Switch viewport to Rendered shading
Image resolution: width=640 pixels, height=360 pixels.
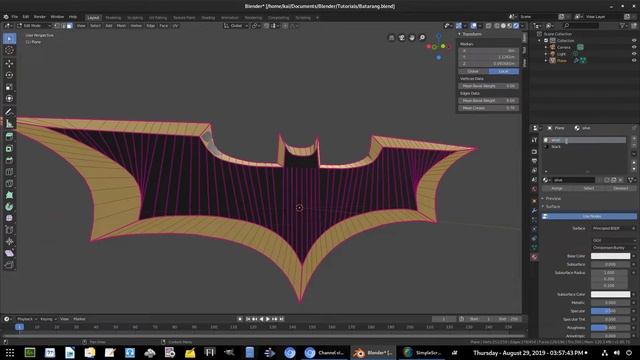pos(516,26)
